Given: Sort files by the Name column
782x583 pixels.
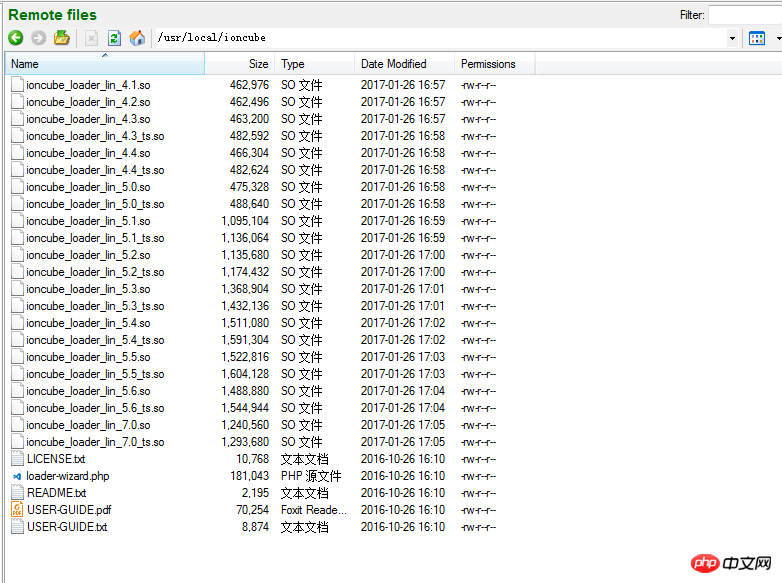Looking at the screenshot, I should (105, 64).
